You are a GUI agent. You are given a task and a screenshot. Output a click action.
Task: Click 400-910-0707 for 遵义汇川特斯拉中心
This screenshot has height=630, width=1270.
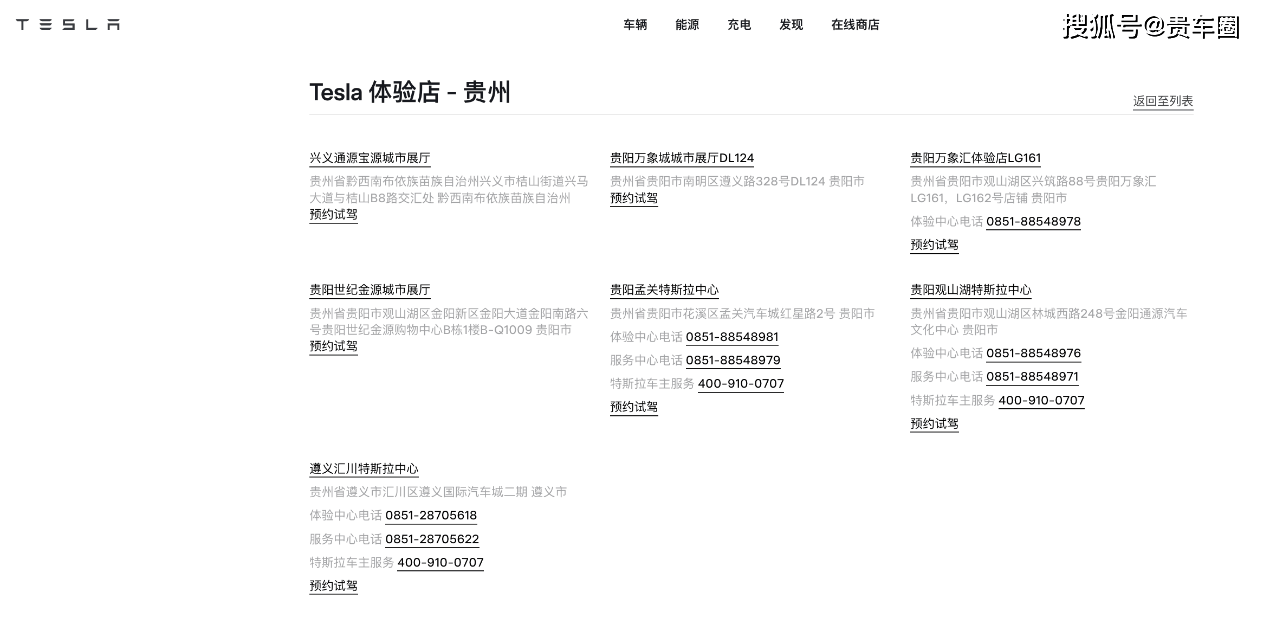tap(440, 563)
